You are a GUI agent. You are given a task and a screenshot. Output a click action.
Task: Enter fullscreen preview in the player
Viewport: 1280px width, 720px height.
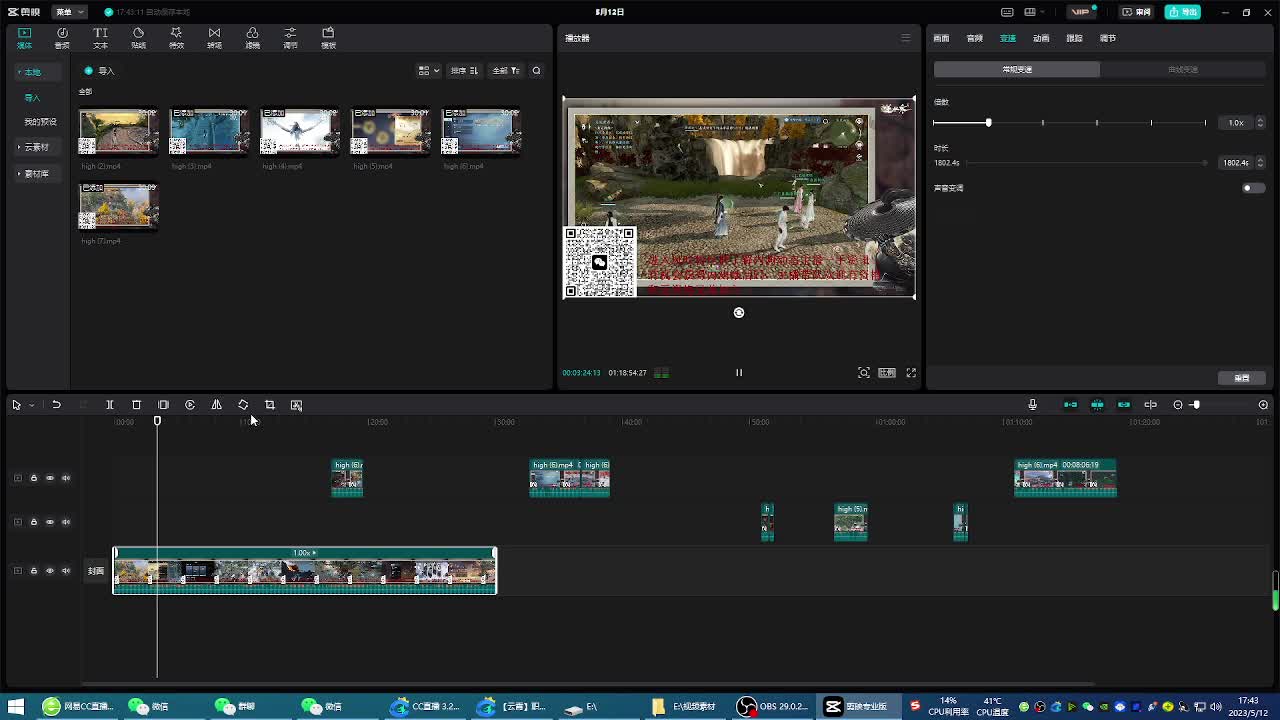coord(911,373)
